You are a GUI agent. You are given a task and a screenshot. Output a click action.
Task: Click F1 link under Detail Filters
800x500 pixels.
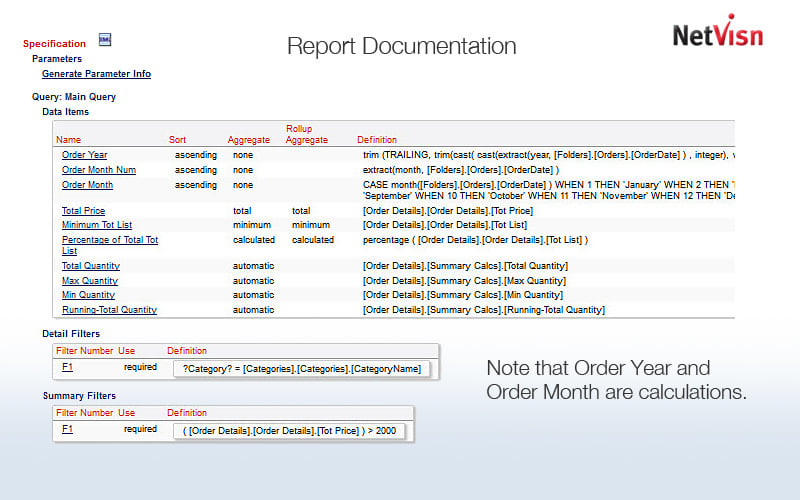click(x=67, y=367)
